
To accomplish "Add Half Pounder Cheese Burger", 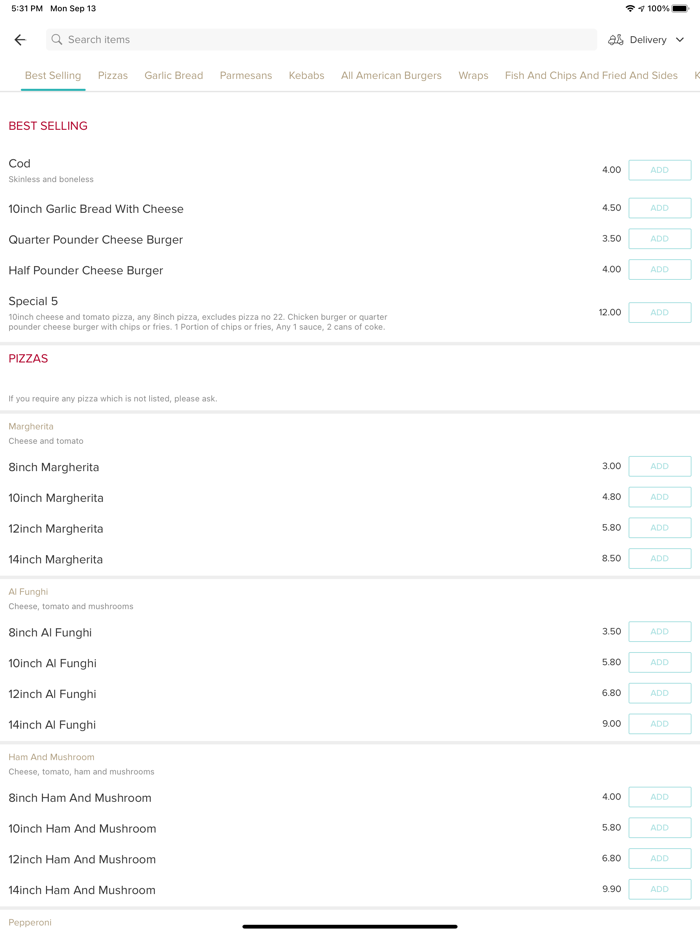I will [659, 269].
